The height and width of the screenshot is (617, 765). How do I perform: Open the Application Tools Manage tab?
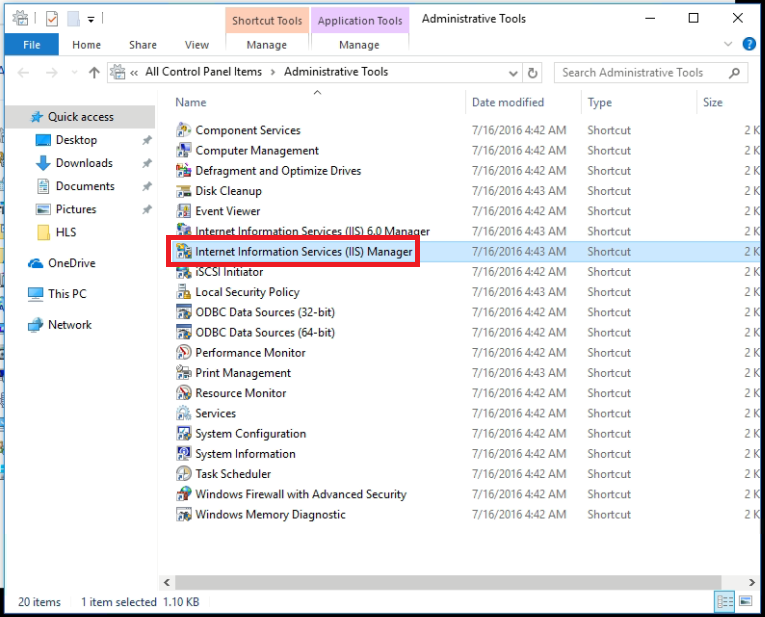(x=359, y=45)
